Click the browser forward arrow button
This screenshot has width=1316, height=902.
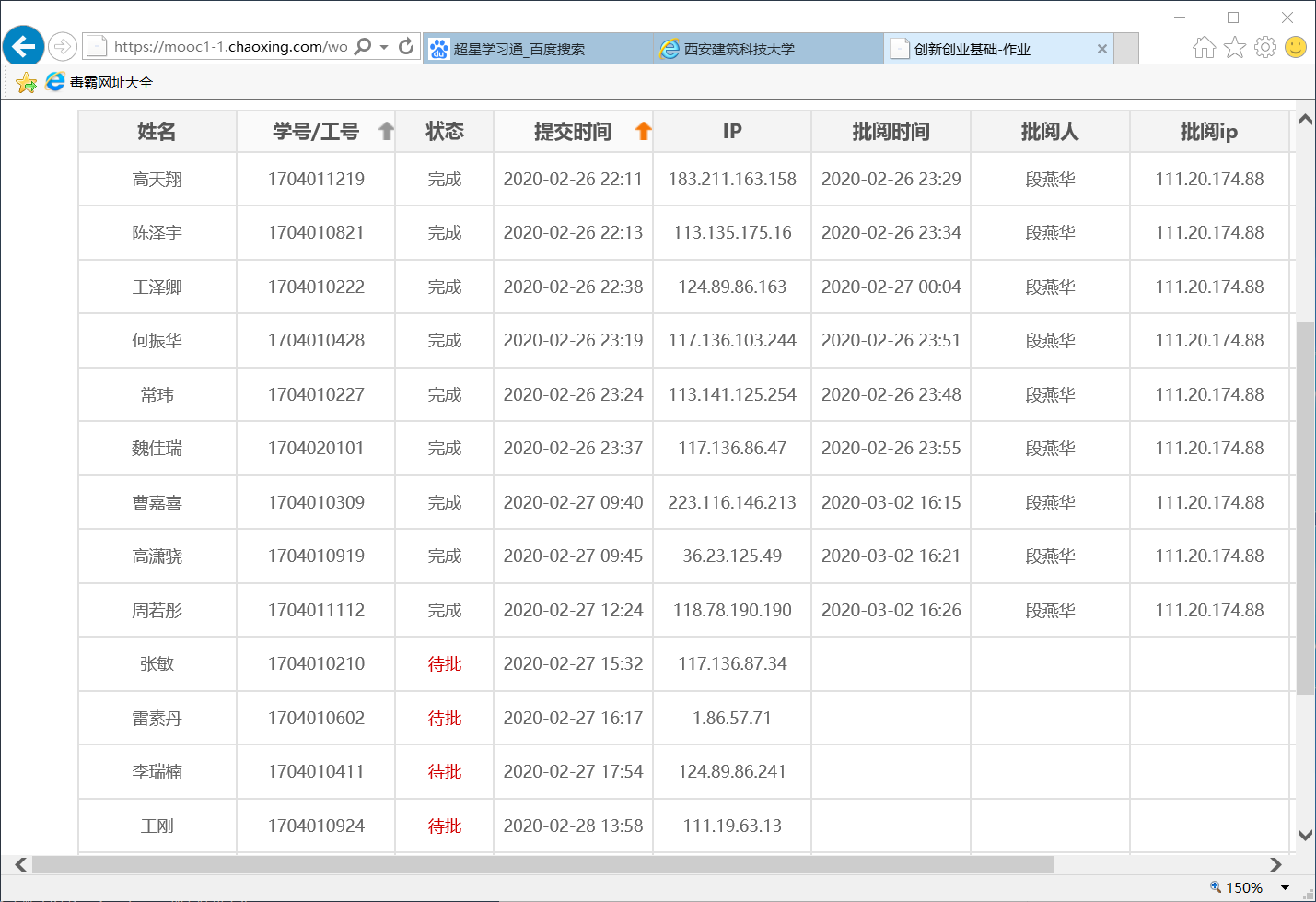tap(62, 46)
